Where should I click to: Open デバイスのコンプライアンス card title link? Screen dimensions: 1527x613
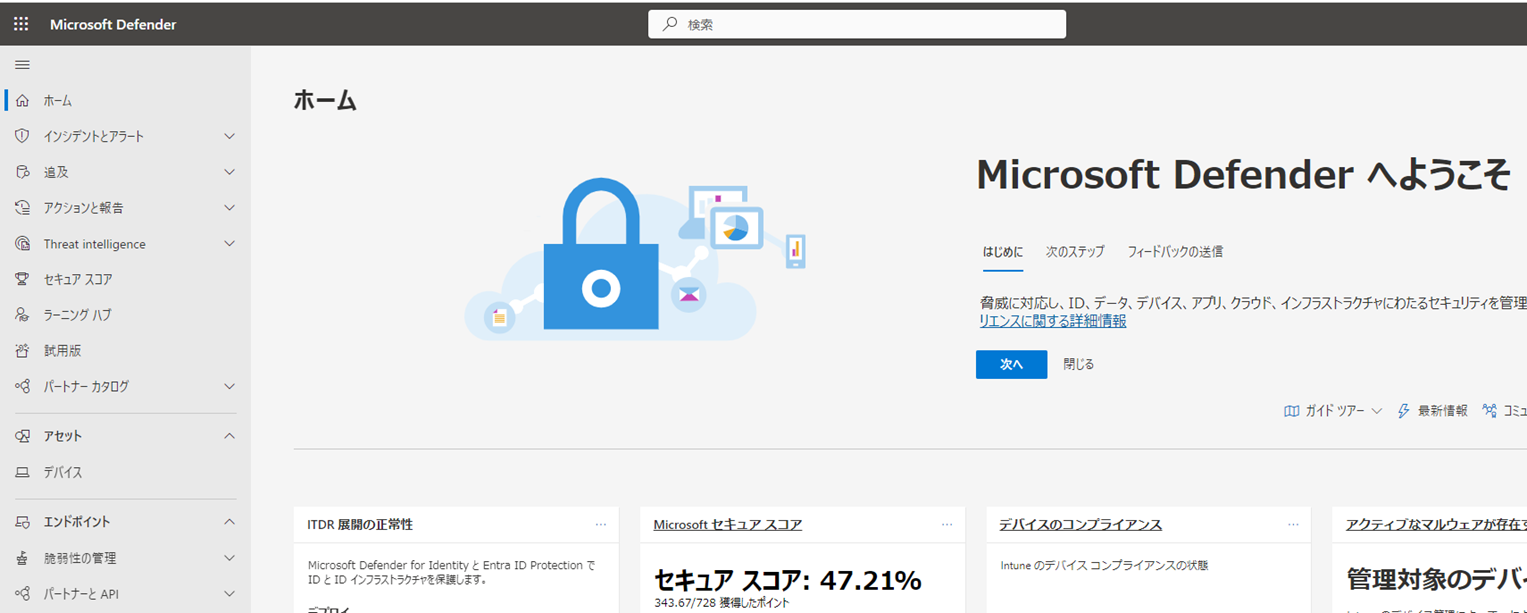pyautogui.click(x=1080, y=524)
